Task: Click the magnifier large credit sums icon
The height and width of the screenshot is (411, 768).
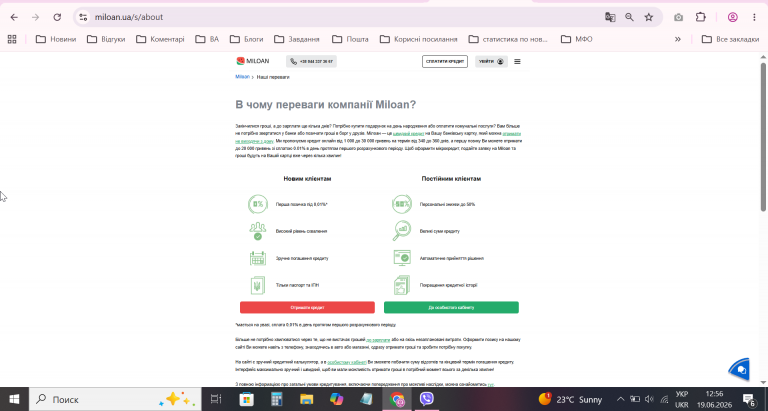Action: [x=402, y=231]
